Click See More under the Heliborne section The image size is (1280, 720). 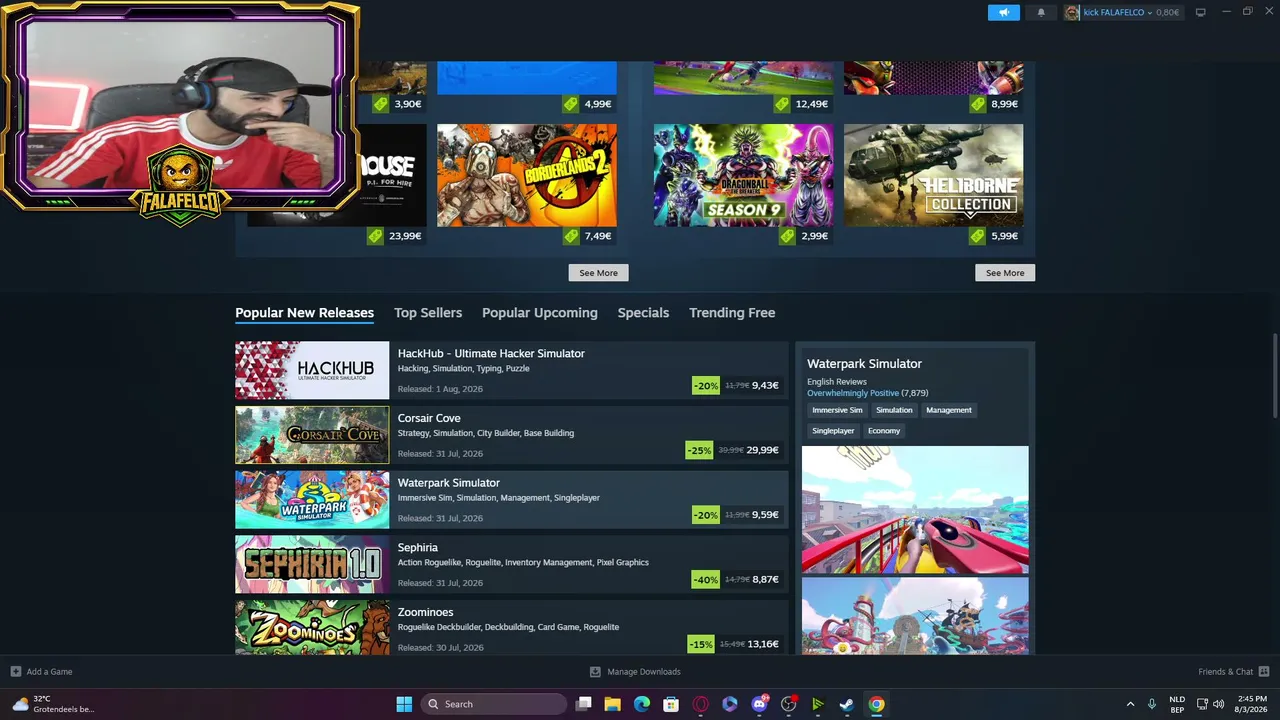click(x=1005, y=273)
